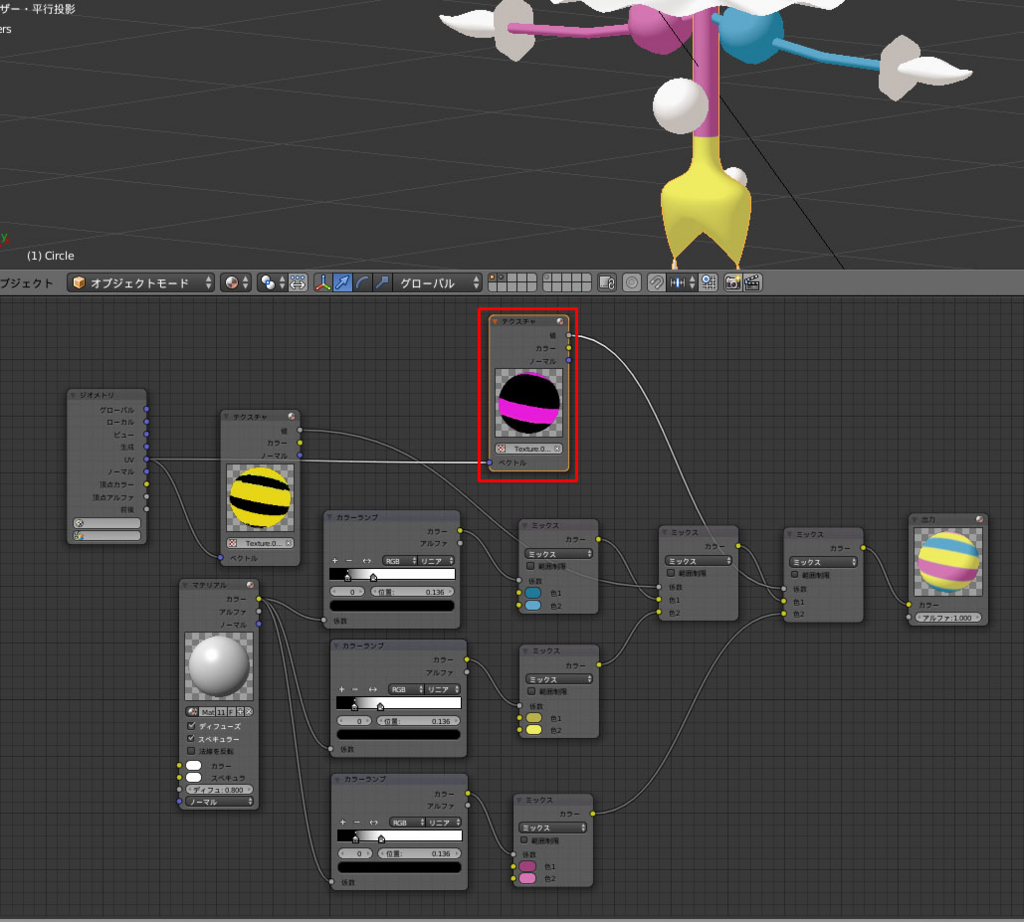Toggle preview sphere on the マテリアル node header
This screenshot has height=922, width=1024.
click(250, 584)
